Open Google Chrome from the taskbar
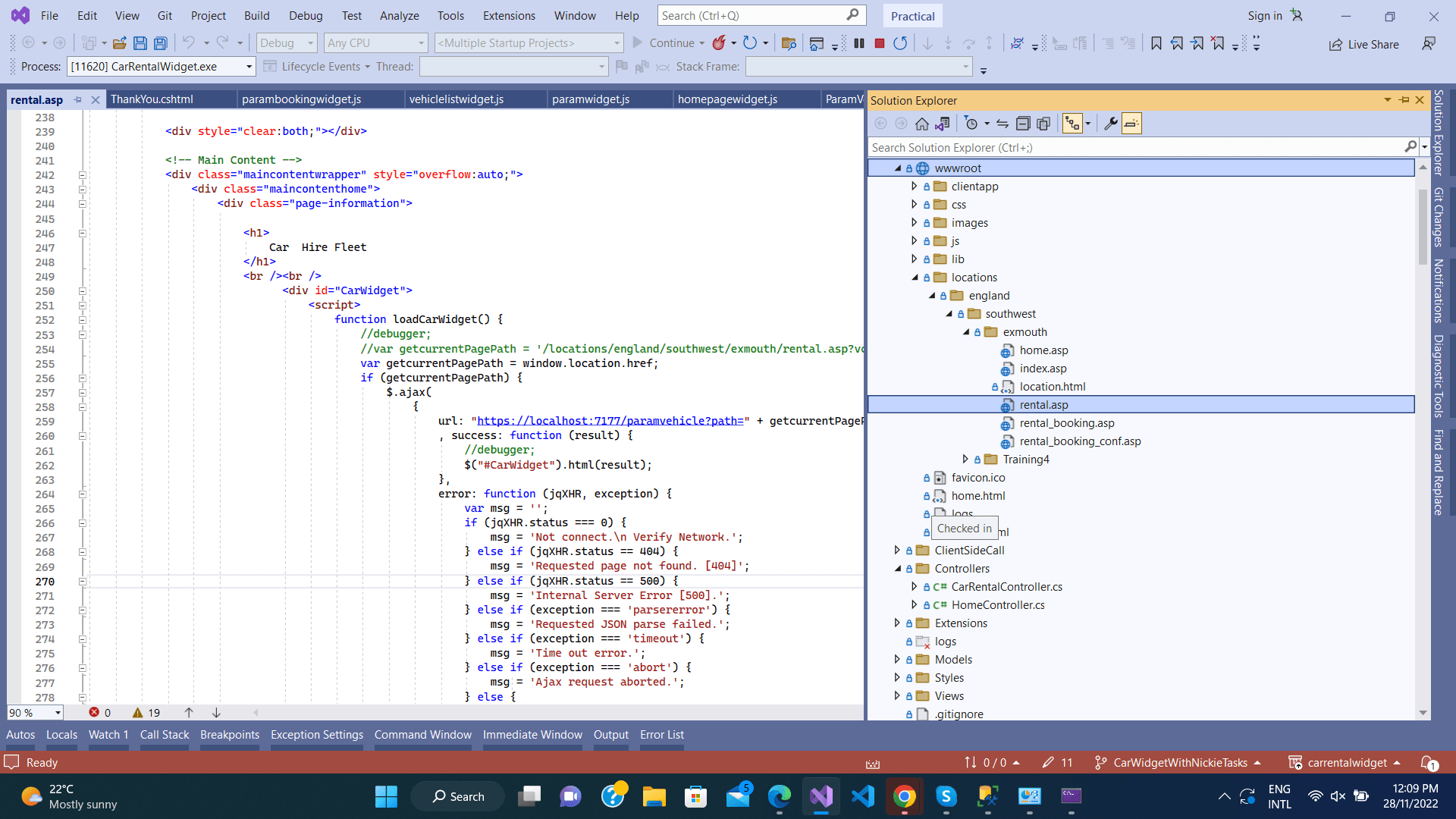This screenshot has height=819, width=1456. tap(904, 796)
